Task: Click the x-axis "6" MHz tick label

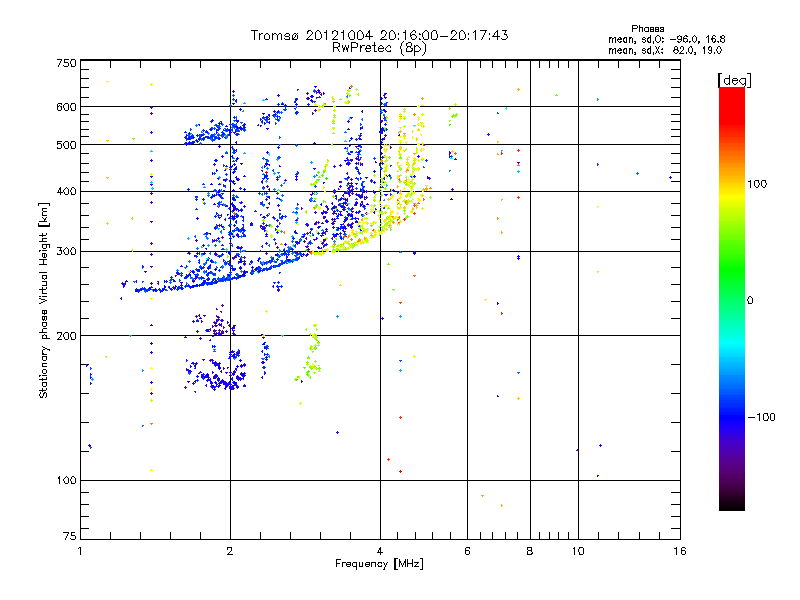Action: point(467,551)
